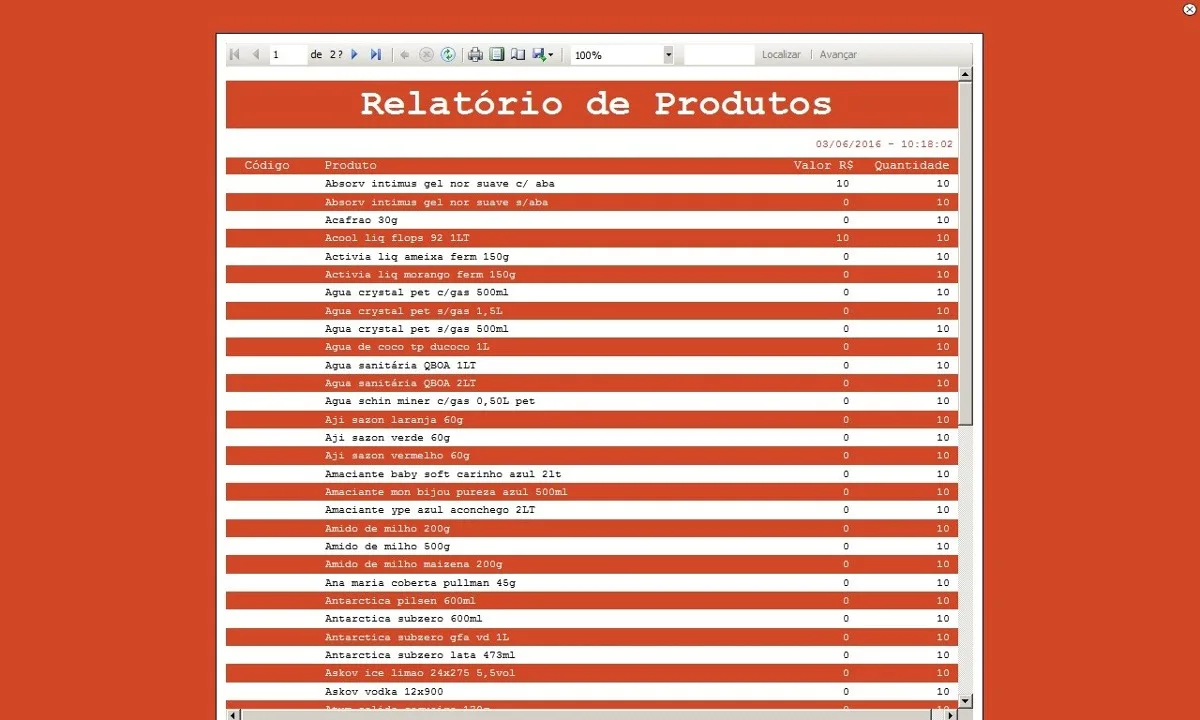
Task: Refresh the report
Action: click(x=448, y=55)
